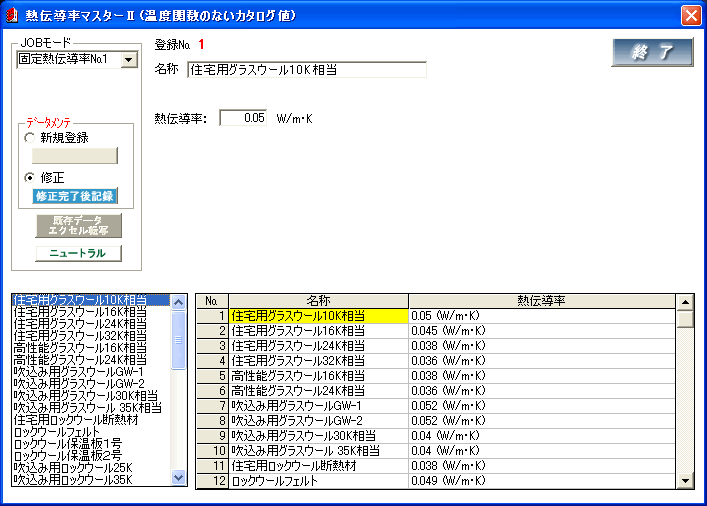
Task: Close the window with red X button
Action: tap(690, 15)
